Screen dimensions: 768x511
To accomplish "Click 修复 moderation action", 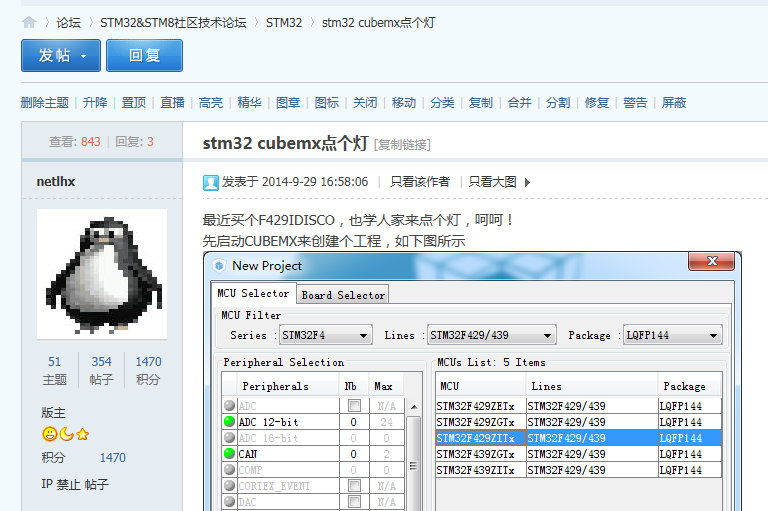I will pos(597,102).
